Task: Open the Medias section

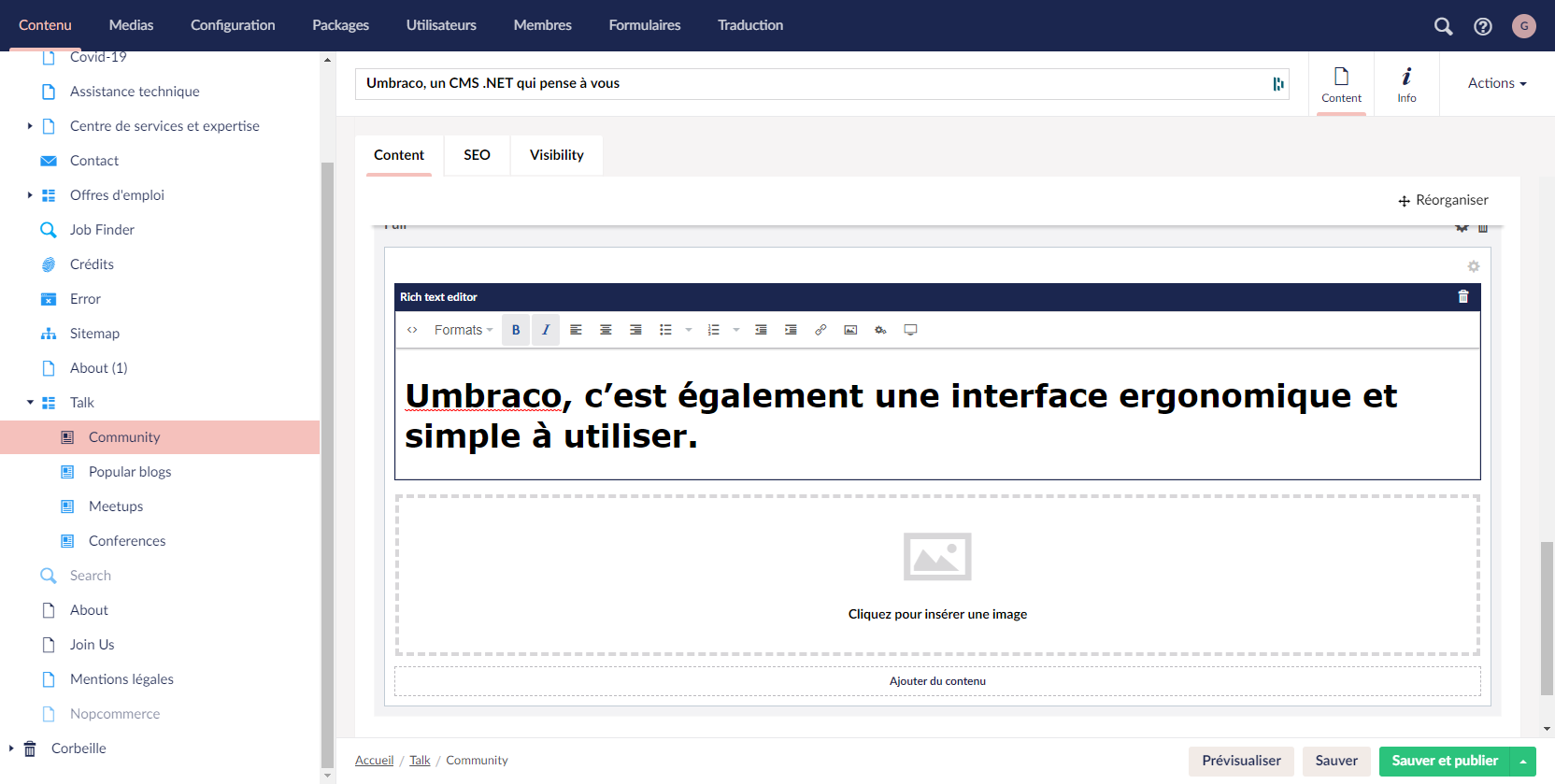Action: (131, 25)
